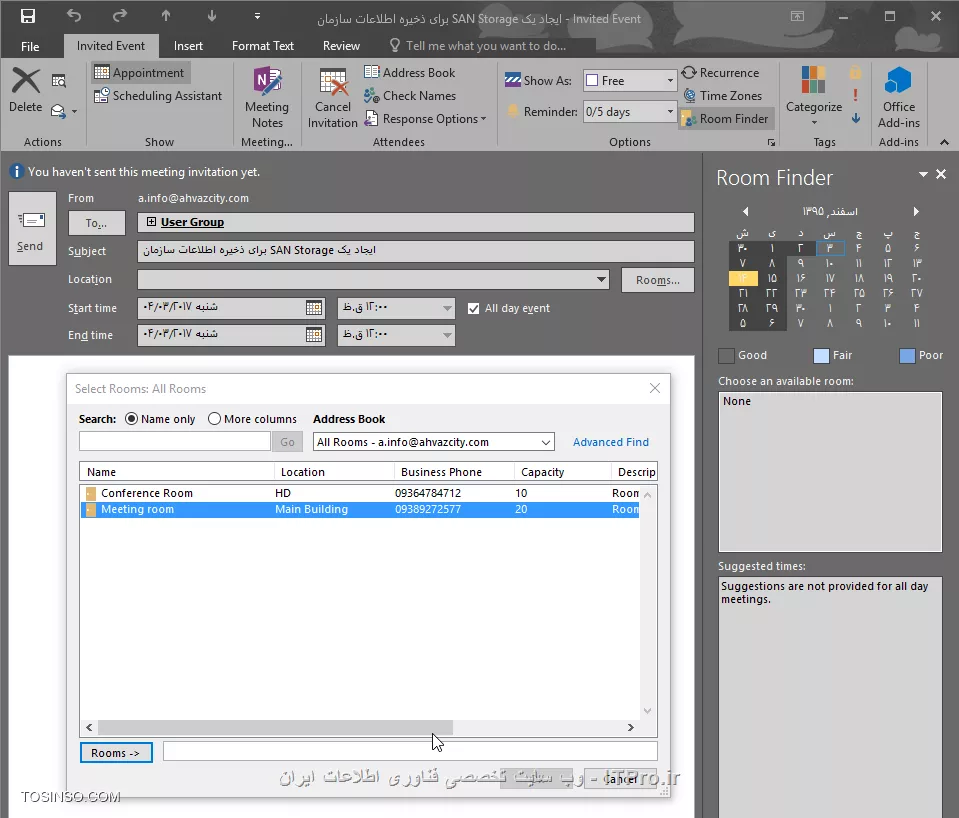The width and height of the screenshot is (959, 818).
Task: Sort by Capacity column header
Action: [561, 472]
